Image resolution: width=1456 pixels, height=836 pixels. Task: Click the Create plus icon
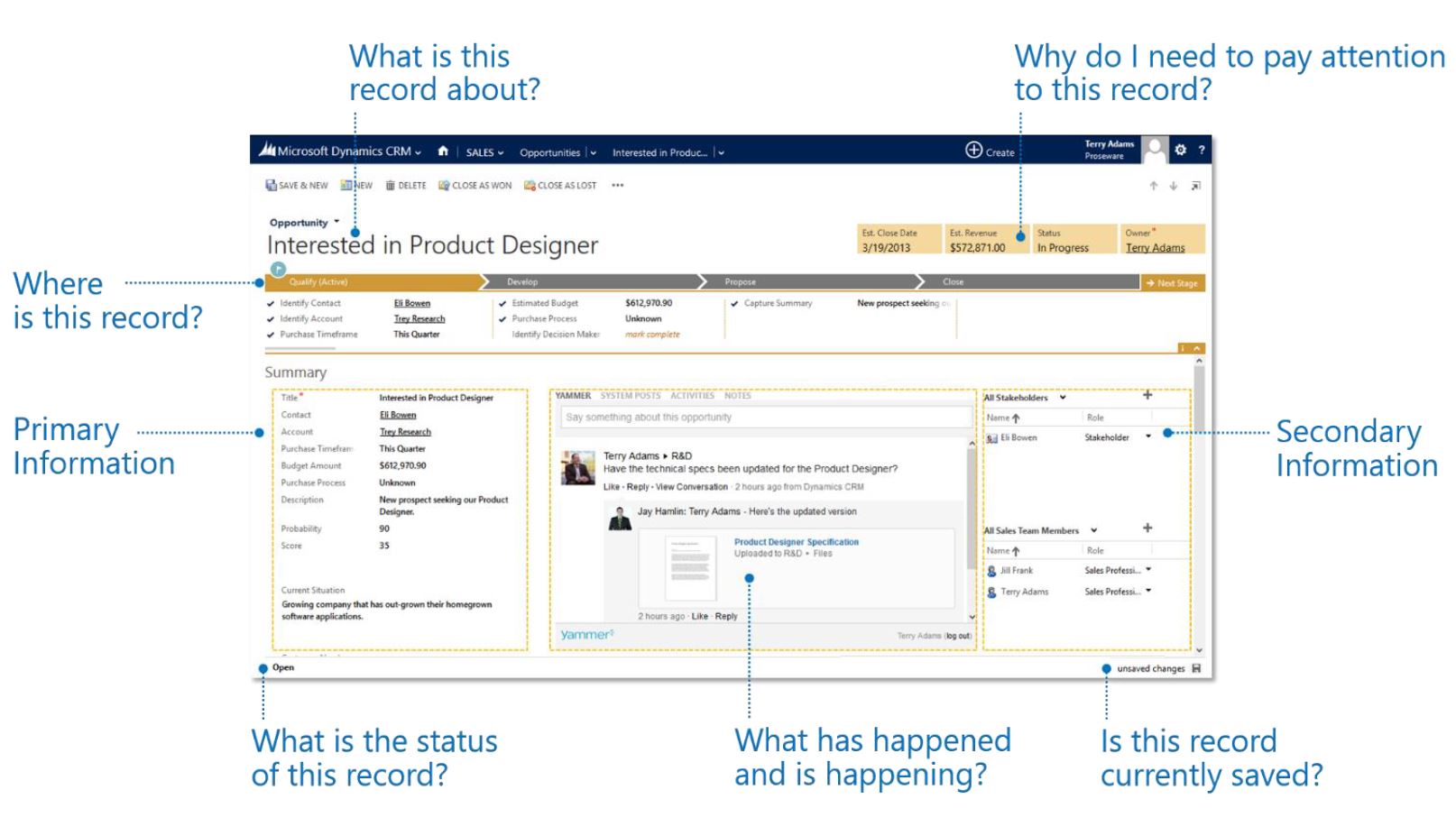(x=974, y=151)
